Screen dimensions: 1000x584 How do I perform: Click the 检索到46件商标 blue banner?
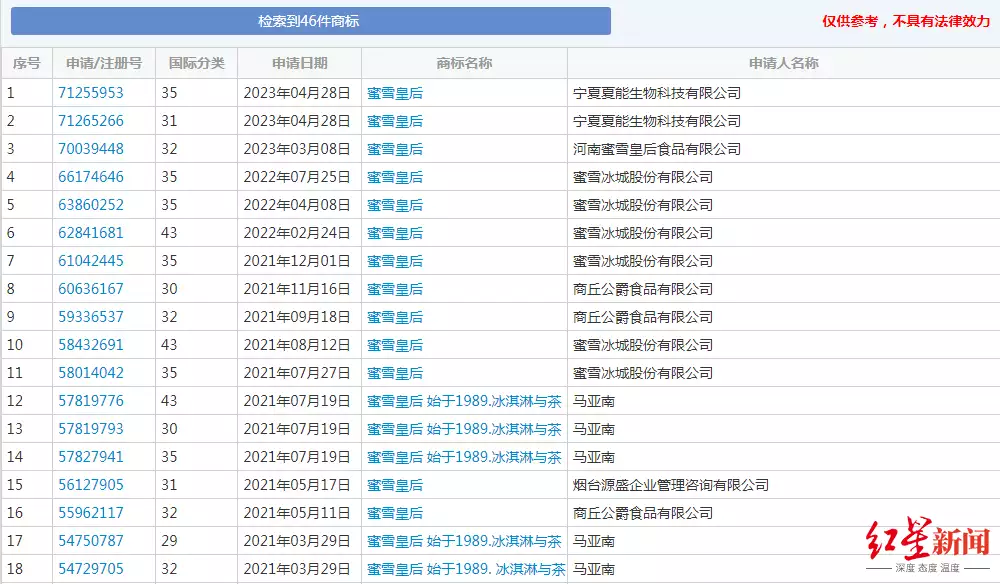[311, 21]
